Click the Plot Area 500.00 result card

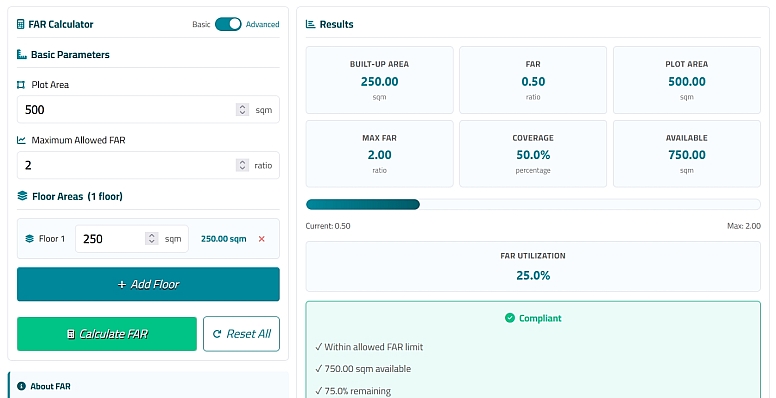[687, 80]
